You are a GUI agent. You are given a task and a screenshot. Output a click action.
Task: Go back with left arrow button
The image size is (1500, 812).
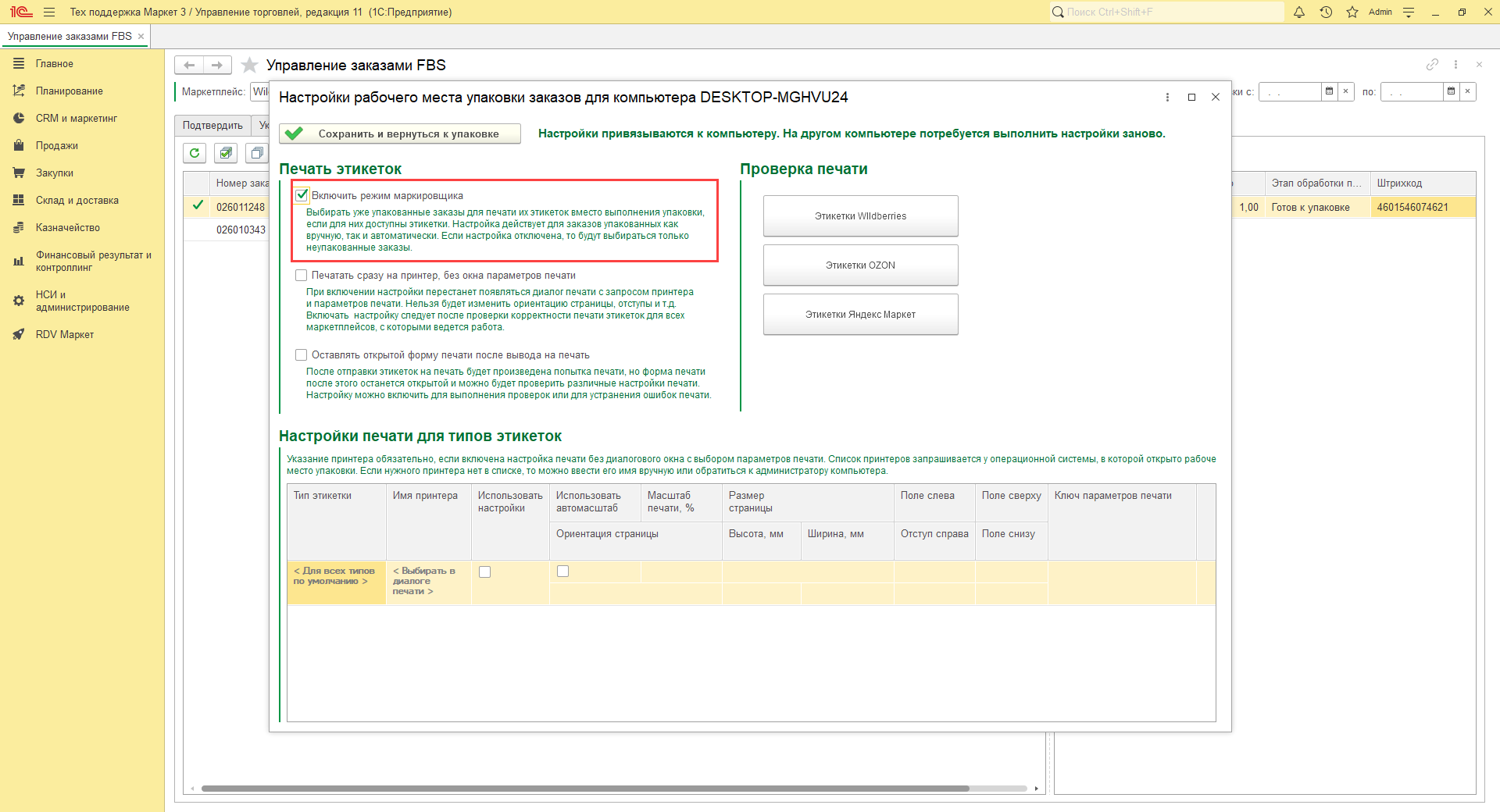pos(189,65)
